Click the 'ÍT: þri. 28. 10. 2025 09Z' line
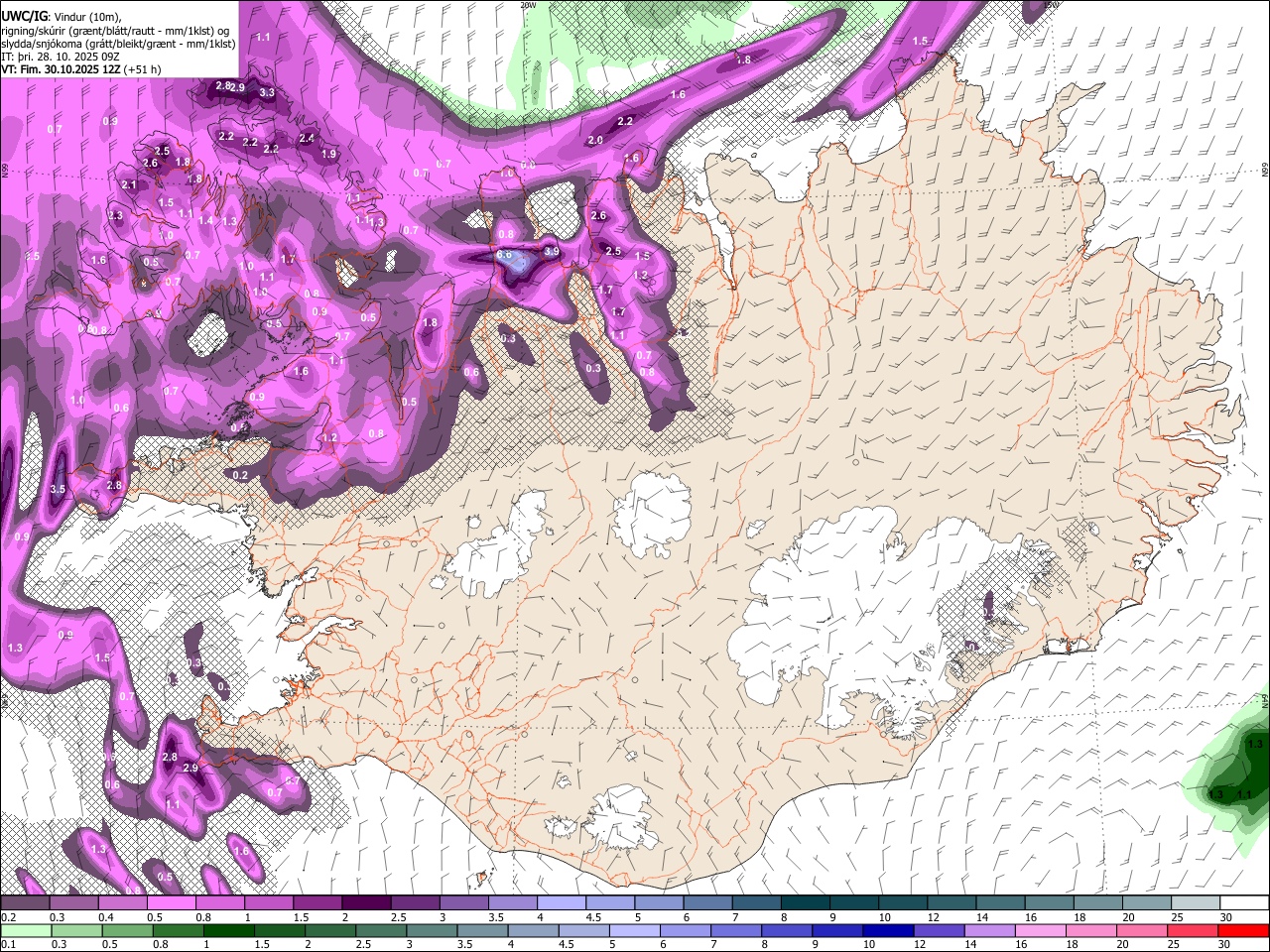 tap(61, 57)
